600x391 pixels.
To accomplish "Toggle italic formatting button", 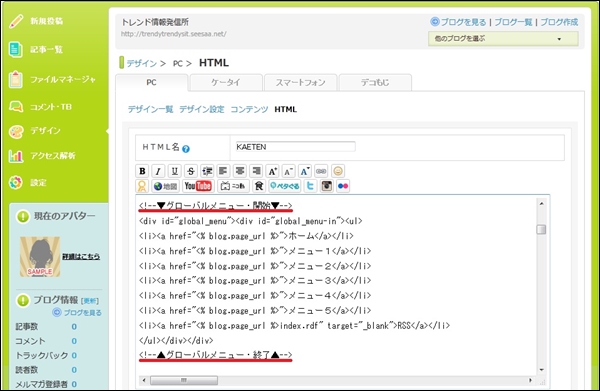I will click(x=158, y=171).
